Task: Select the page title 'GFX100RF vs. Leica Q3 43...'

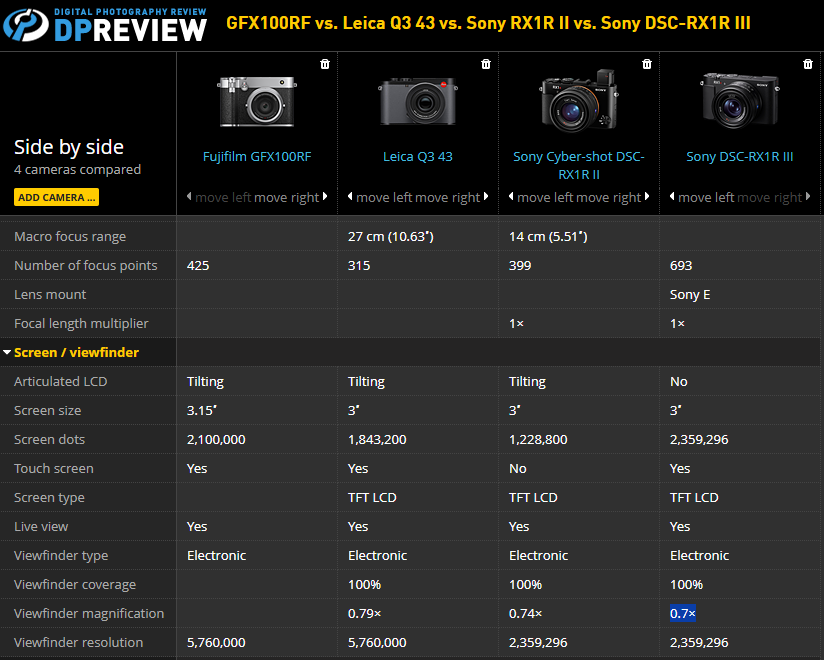Action: pos(488,23)
